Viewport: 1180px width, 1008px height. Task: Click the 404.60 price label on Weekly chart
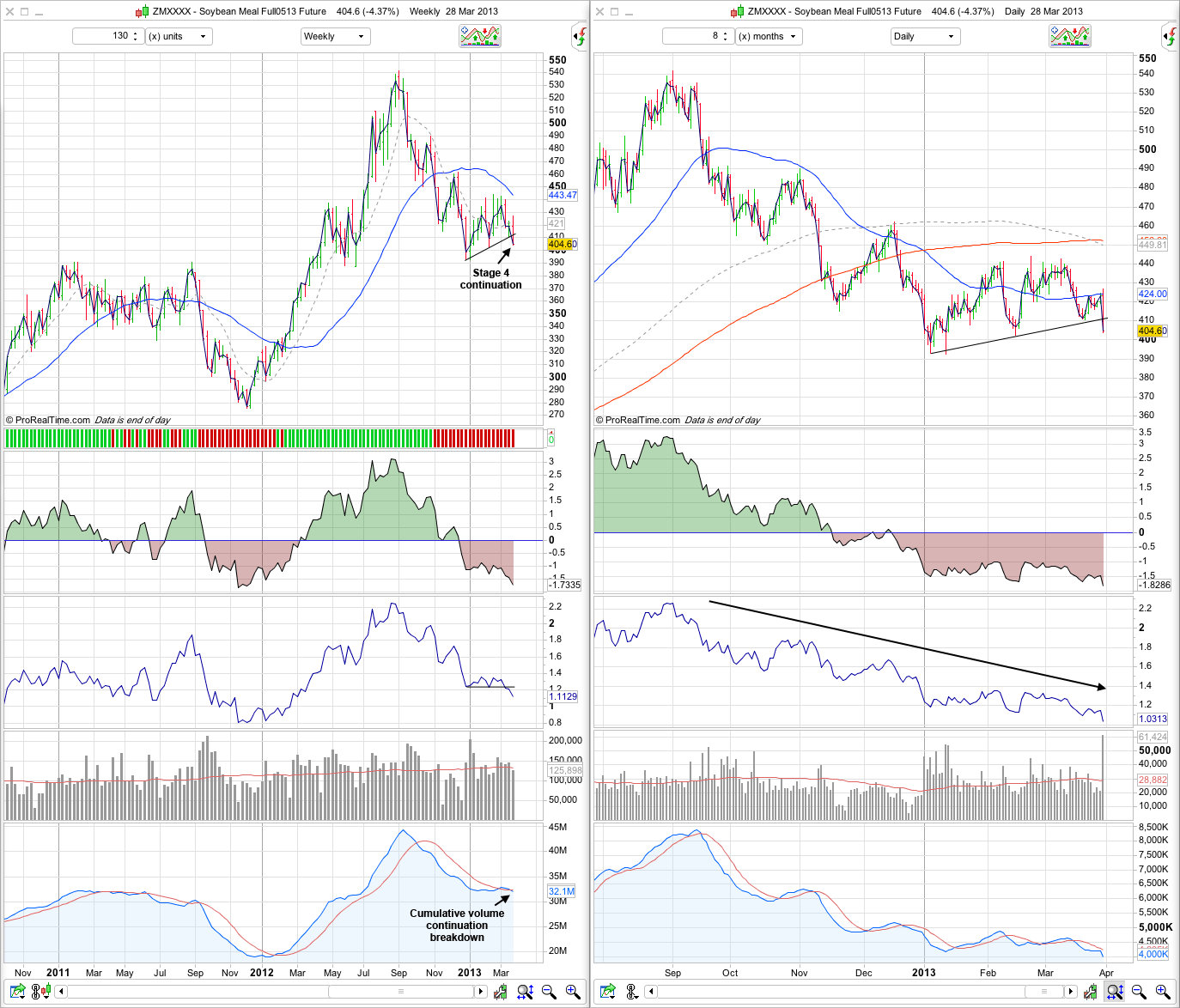[563, 245]
